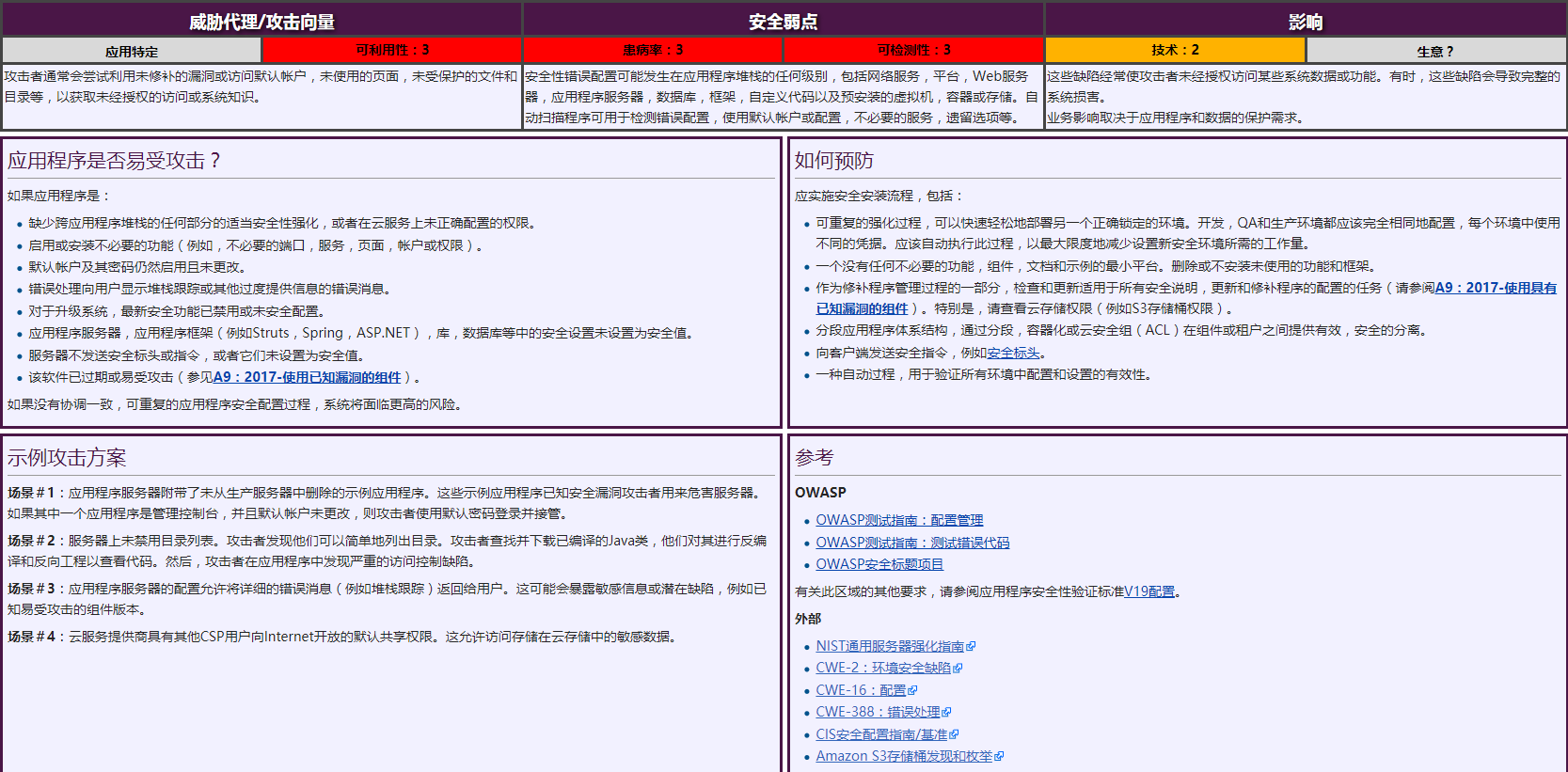Click the external-link icon after CWE-388：错误处理
The width and height of the screenshot is (1568, 772).
946,713
